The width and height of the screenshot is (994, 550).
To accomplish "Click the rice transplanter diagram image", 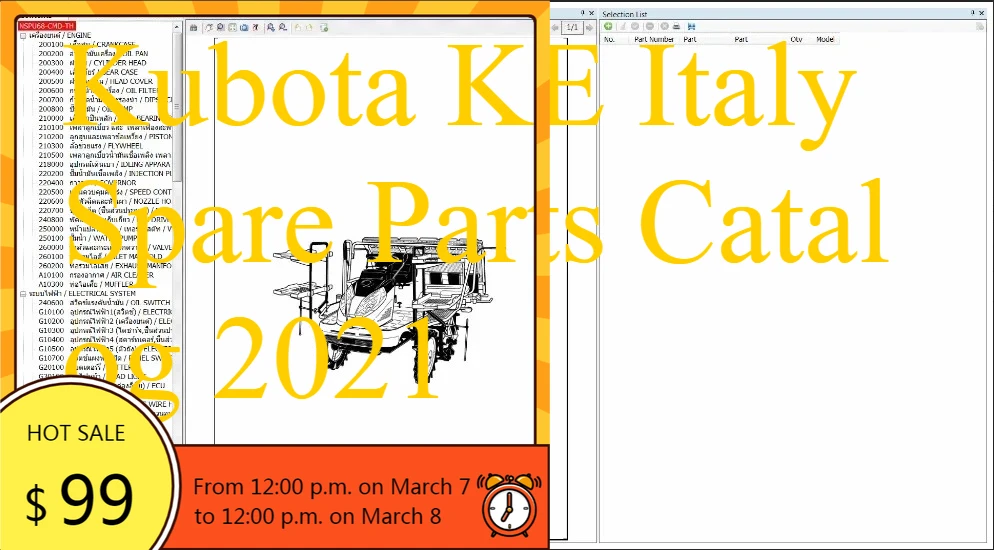I will tap(383, 311).
